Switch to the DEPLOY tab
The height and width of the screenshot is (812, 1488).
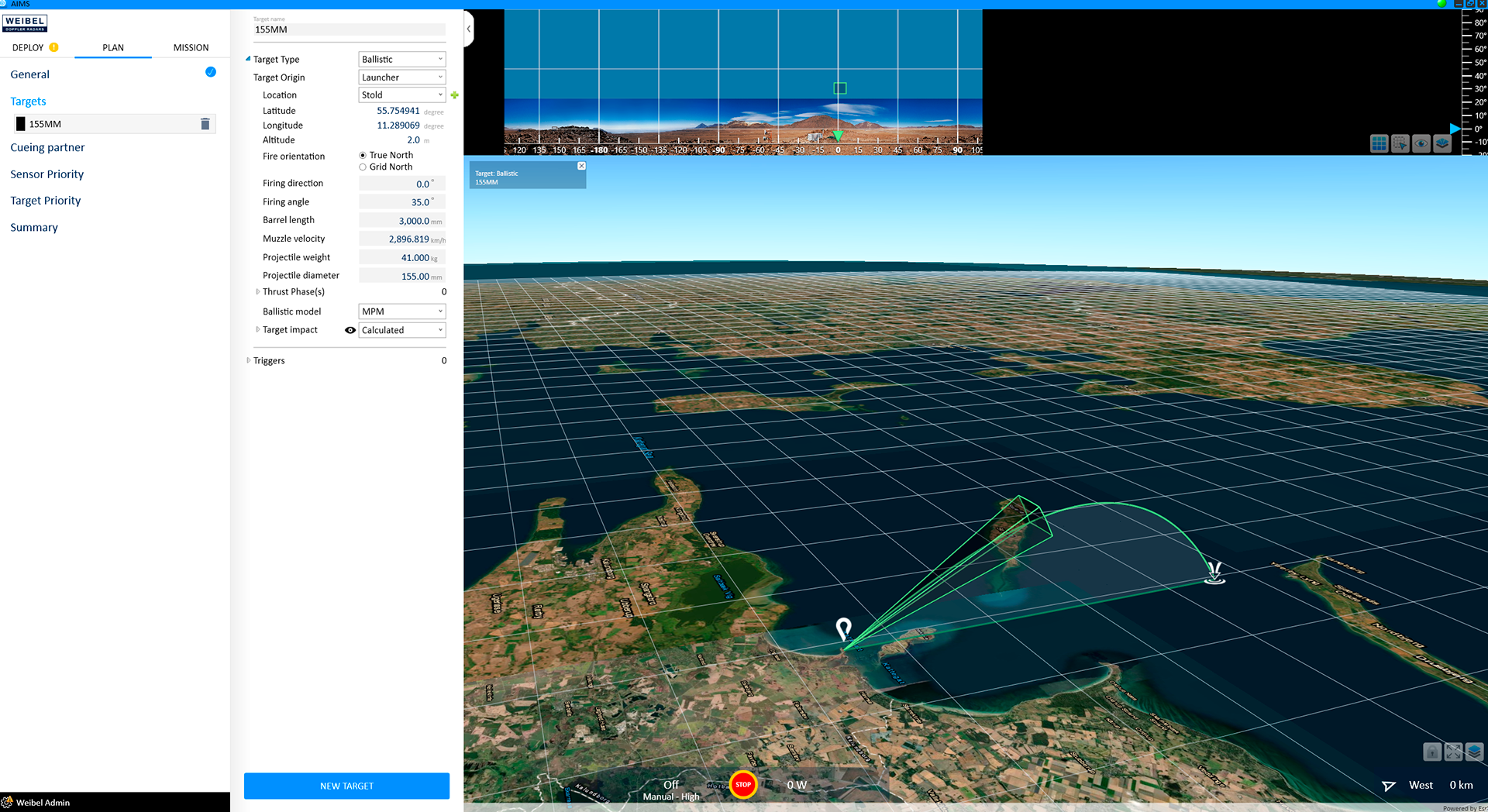[x=28, y=47]
